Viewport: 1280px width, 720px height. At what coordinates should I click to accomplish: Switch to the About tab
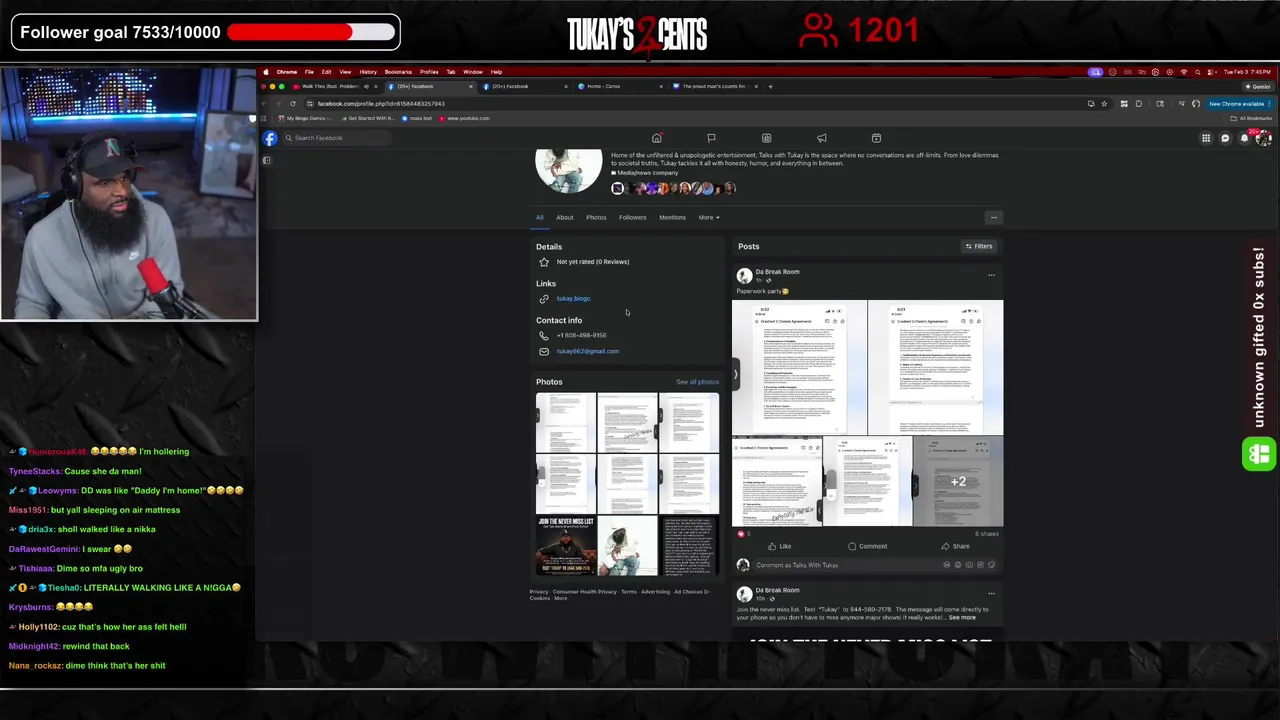565,217
